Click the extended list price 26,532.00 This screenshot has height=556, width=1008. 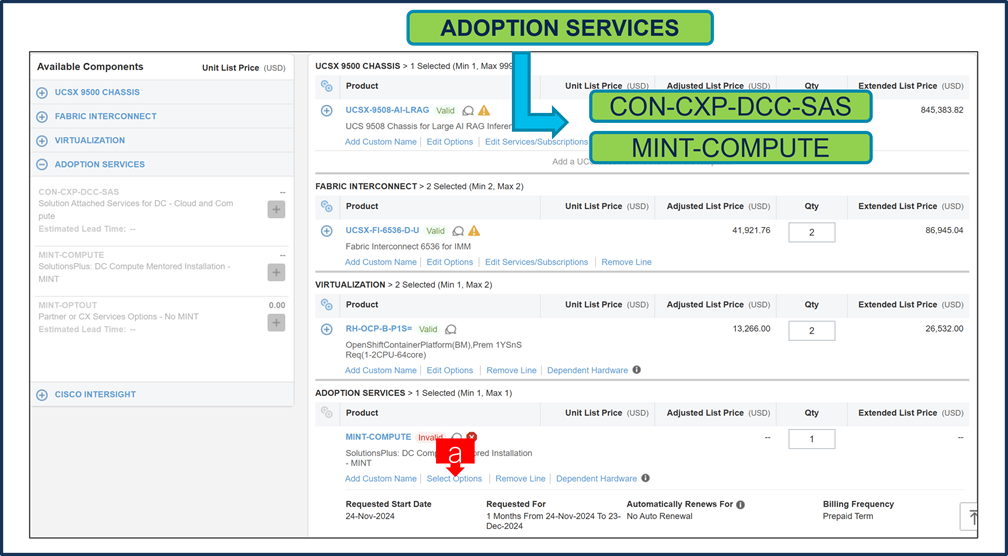(x=944, y=328)
